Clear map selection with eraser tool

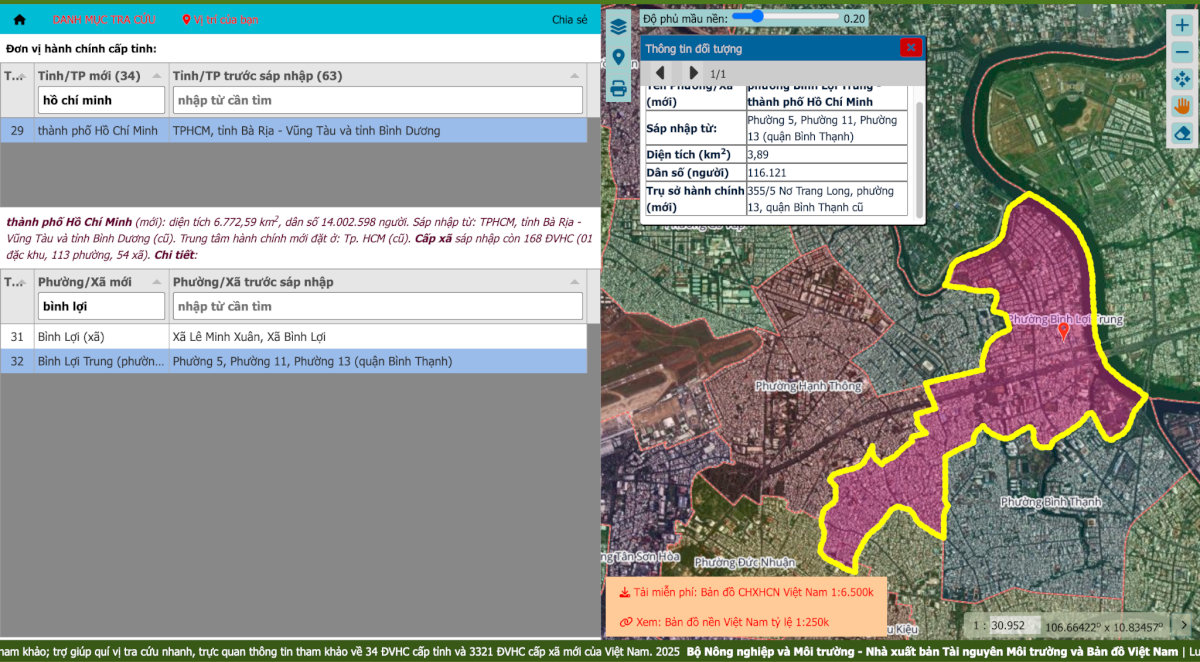pyautogui.click(x=1182, y=132)
